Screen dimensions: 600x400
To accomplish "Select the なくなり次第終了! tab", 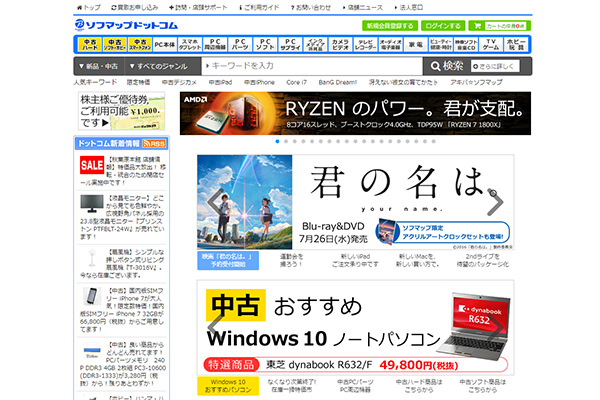I will tap(292, 386).
